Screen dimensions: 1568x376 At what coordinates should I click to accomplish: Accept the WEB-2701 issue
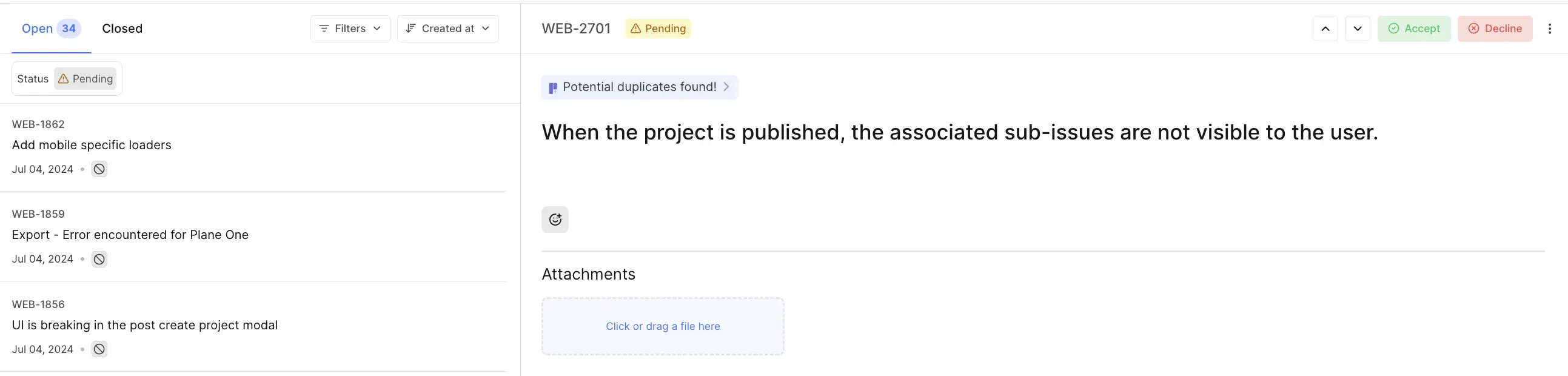click(1413, 29)
